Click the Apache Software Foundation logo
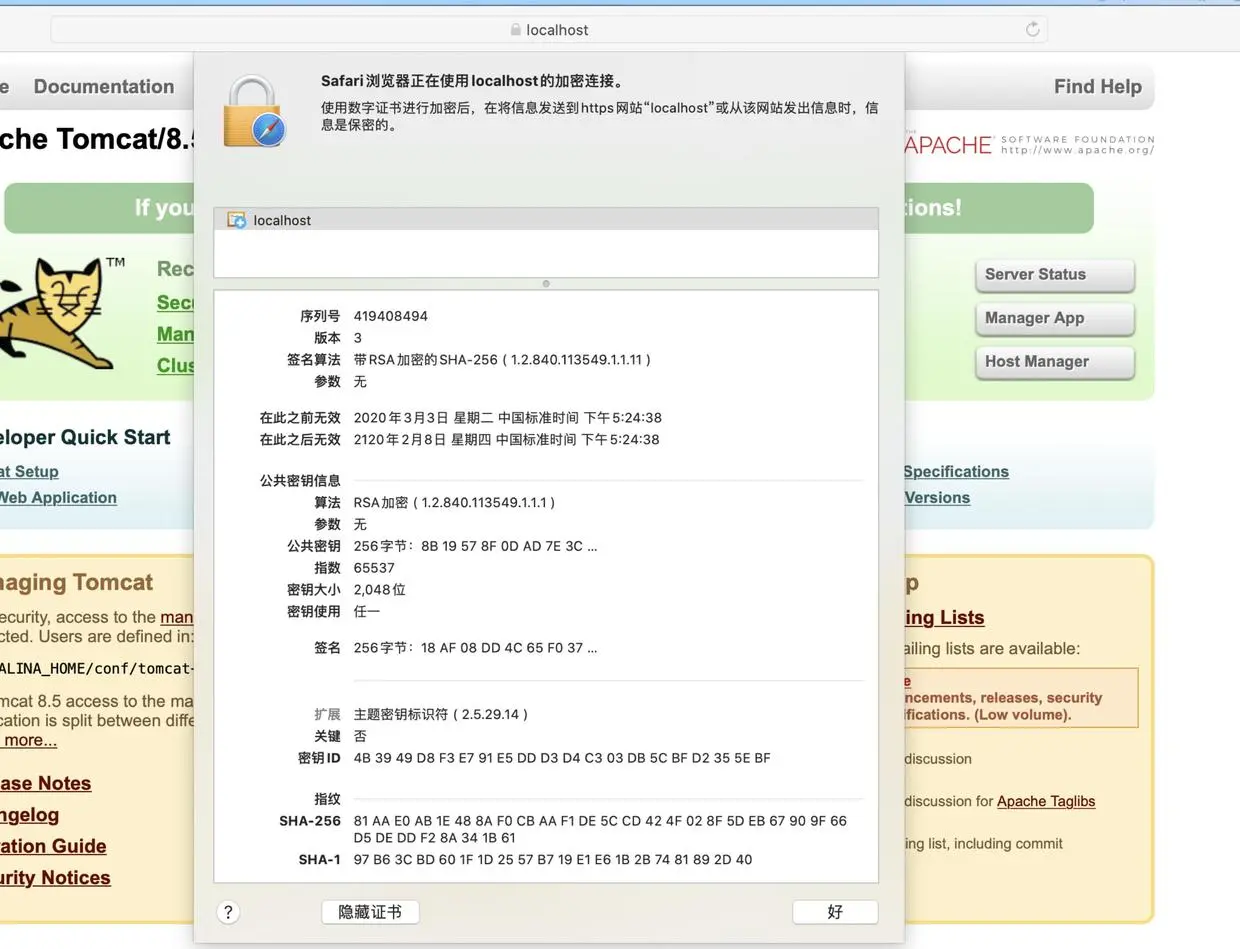This screenshot has height=949, width=1240. click(1029, 145)
